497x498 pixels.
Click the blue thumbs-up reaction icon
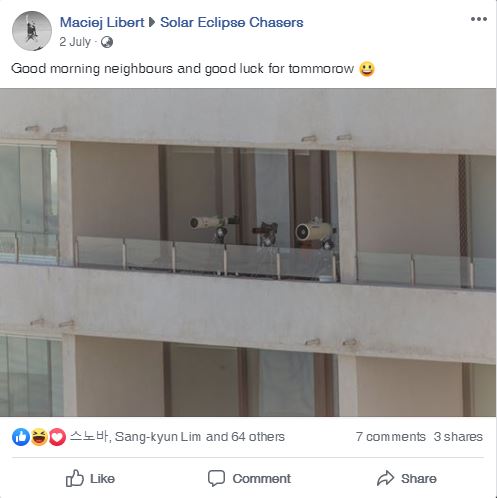pos(21,437)
